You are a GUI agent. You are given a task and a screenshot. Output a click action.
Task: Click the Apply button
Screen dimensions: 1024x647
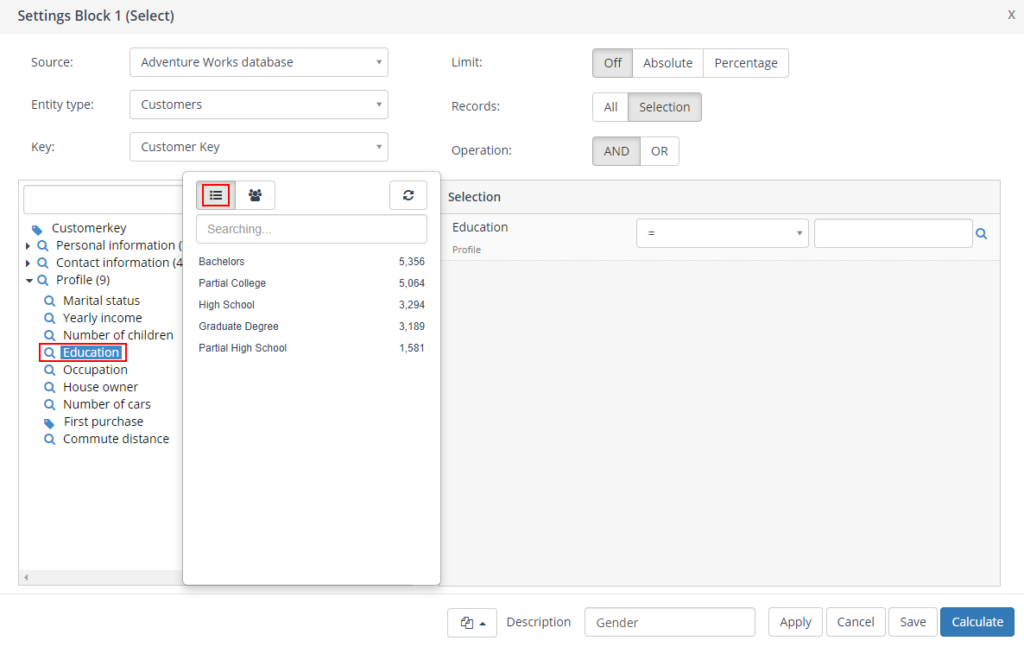tap(795, 622)
